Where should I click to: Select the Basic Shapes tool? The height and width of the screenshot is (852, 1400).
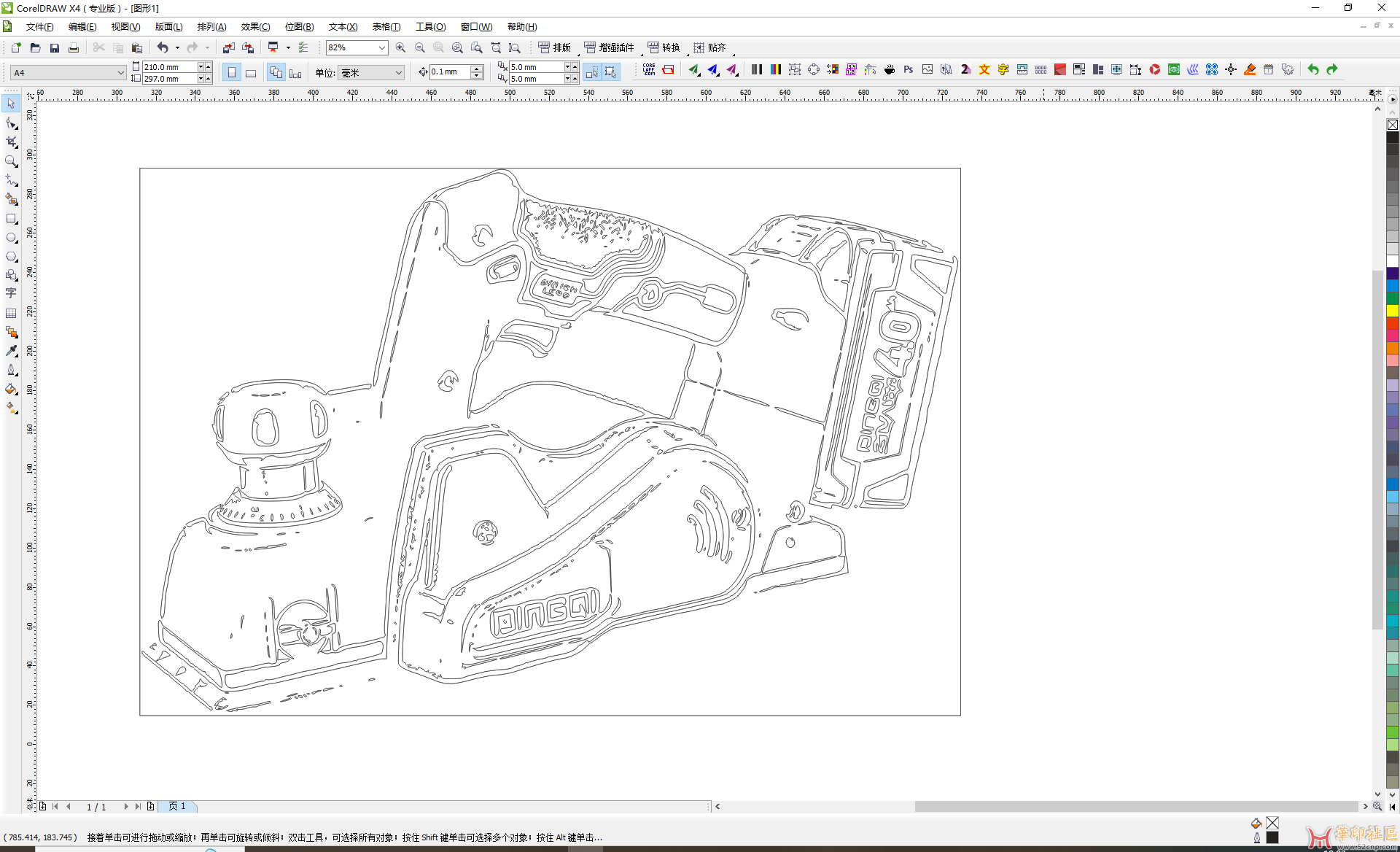pos(11,275)
